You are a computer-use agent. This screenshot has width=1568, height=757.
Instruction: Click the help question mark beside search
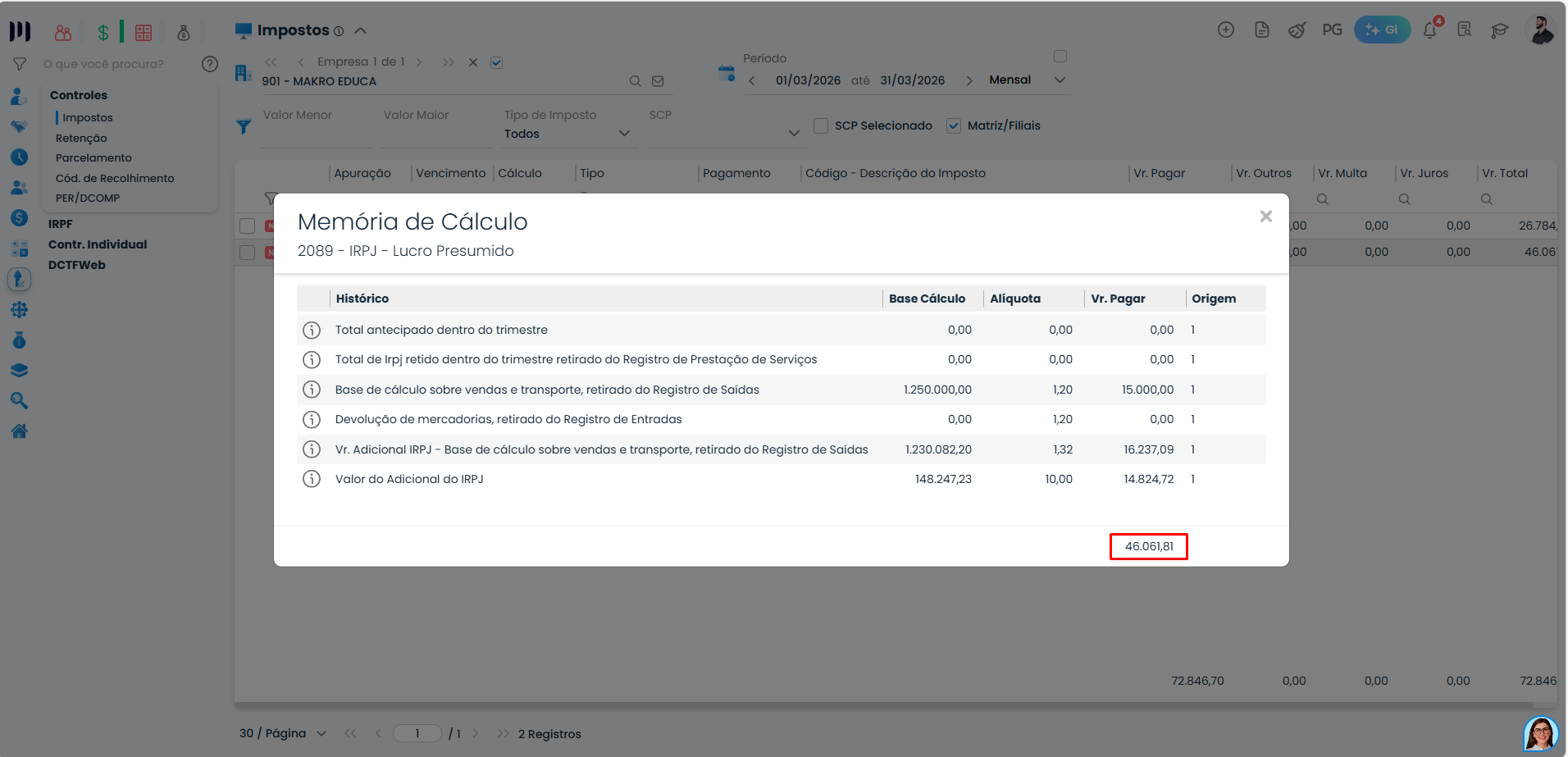[210, 64]
